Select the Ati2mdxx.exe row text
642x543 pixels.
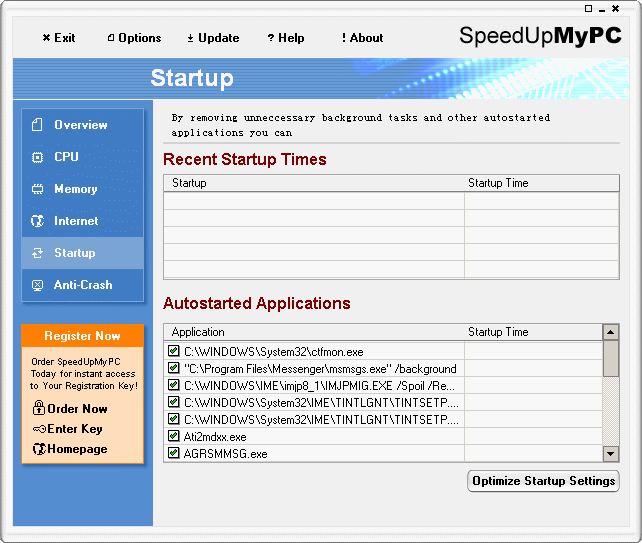pyautogui.click(x=215, y=437)
